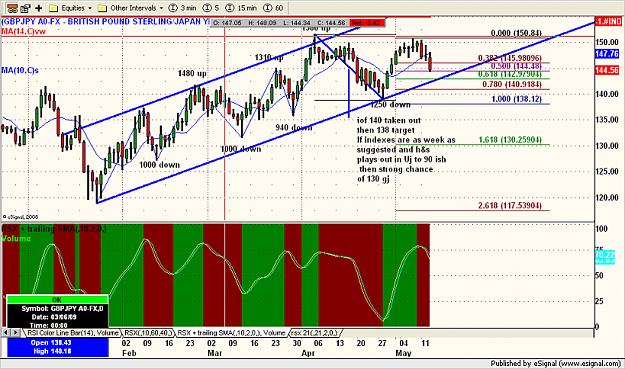This screenshot has height=369, width=625.
Task: Click the green Volume study label
Action: click(x=16, y=238)
